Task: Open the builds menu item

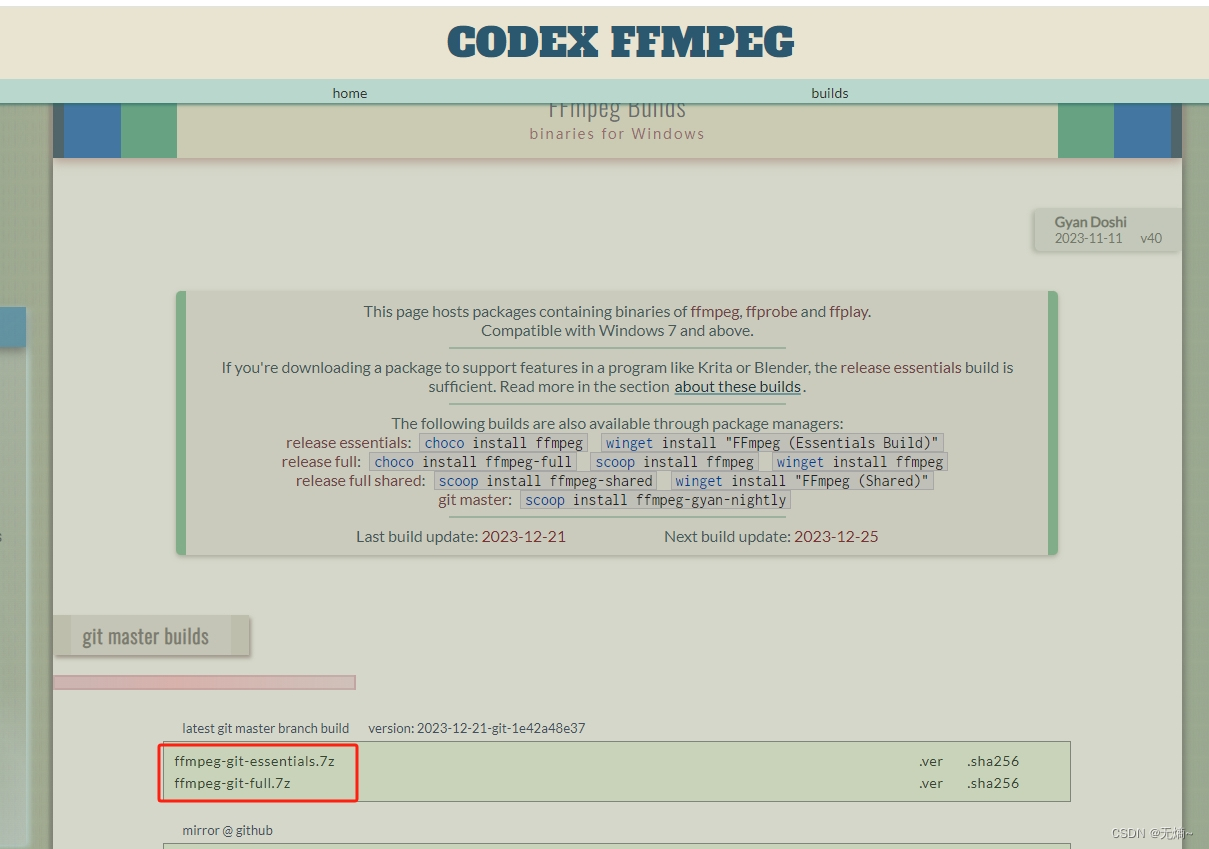Action: [830, 93]
